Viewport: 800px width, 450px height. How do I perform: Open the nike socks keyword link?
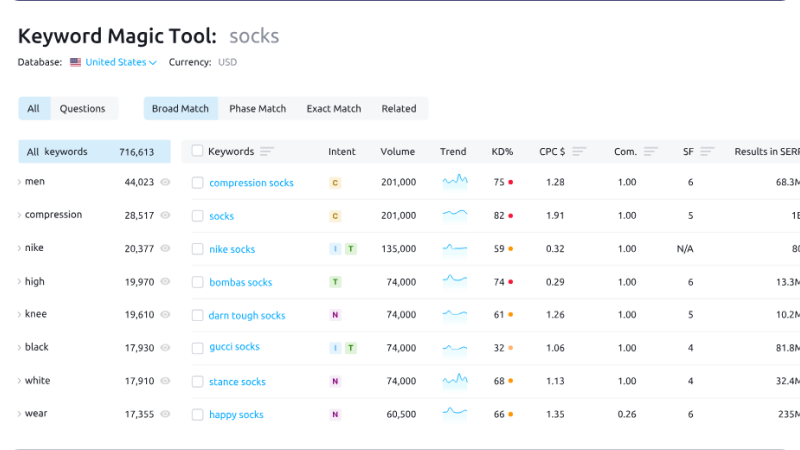tap(232, 249)
